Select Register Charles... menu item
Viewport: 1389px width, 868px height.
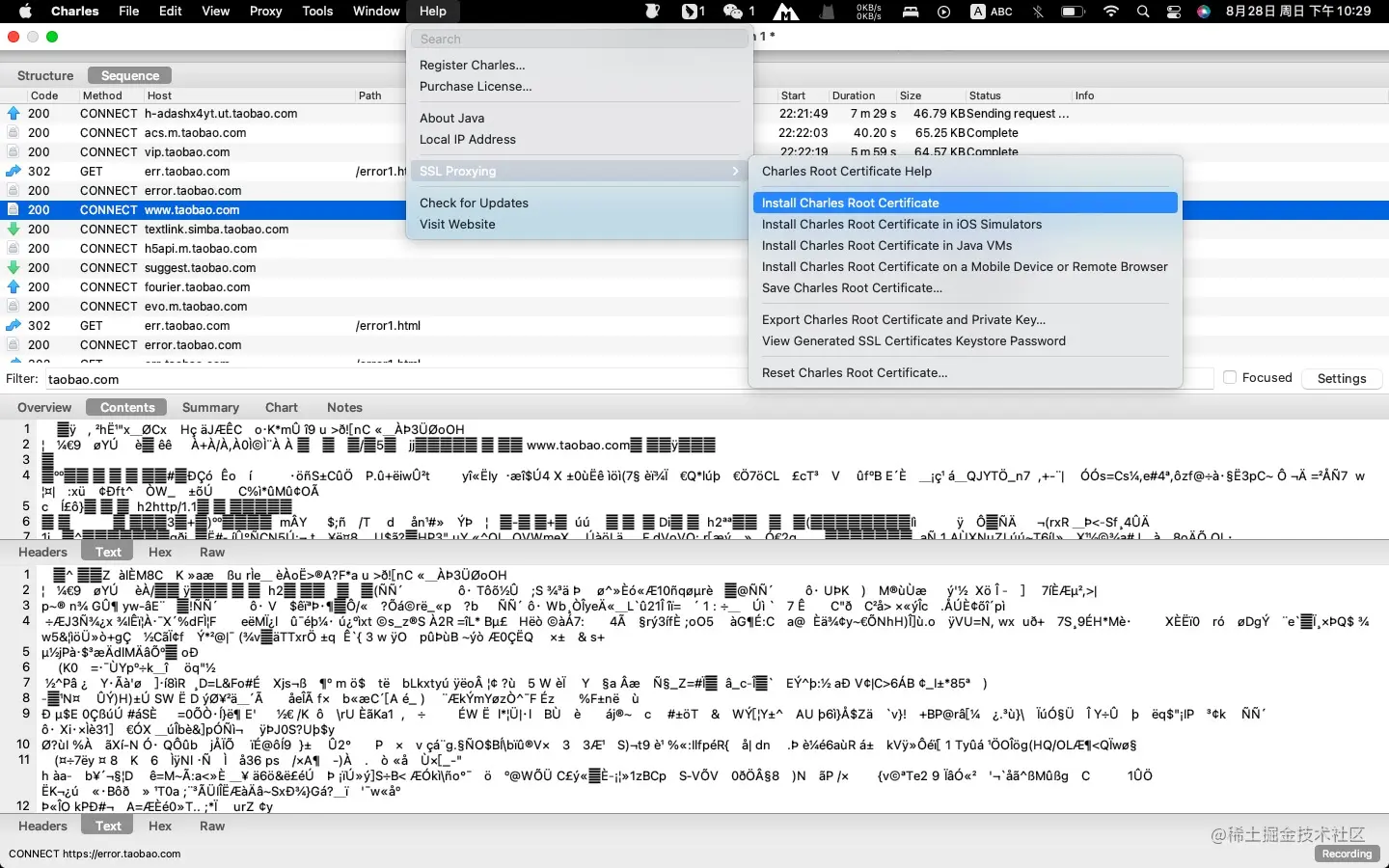pyautogui.click(x=580, y=65)
